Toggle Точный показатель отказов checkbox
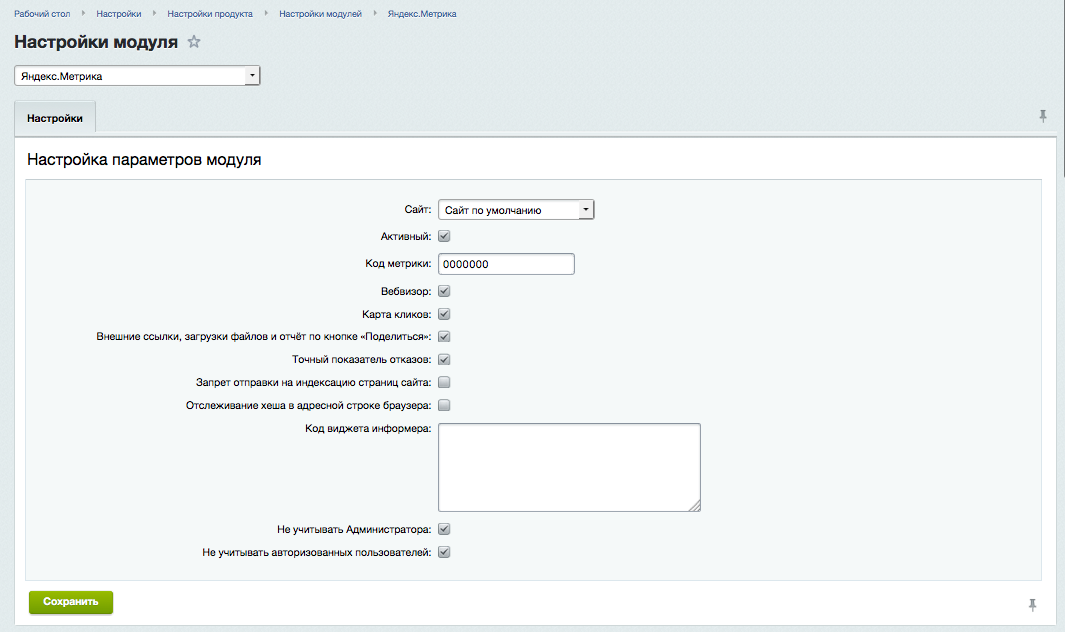Viewport: 1065px width, 632px height. click(x=445, y=359)
